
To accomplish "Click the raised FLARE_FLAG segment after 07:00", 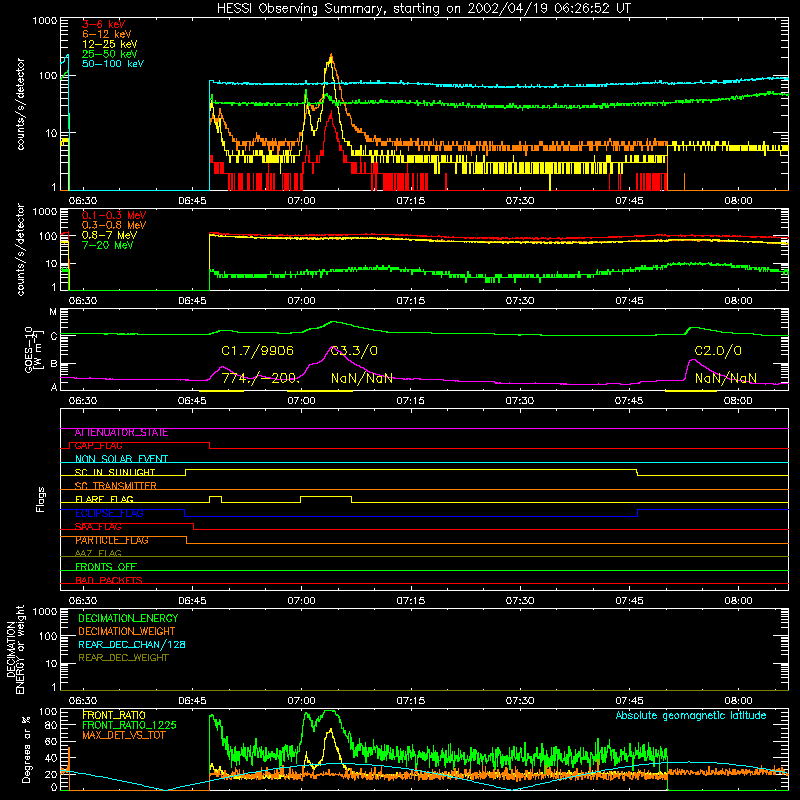I will click(326, 496).
